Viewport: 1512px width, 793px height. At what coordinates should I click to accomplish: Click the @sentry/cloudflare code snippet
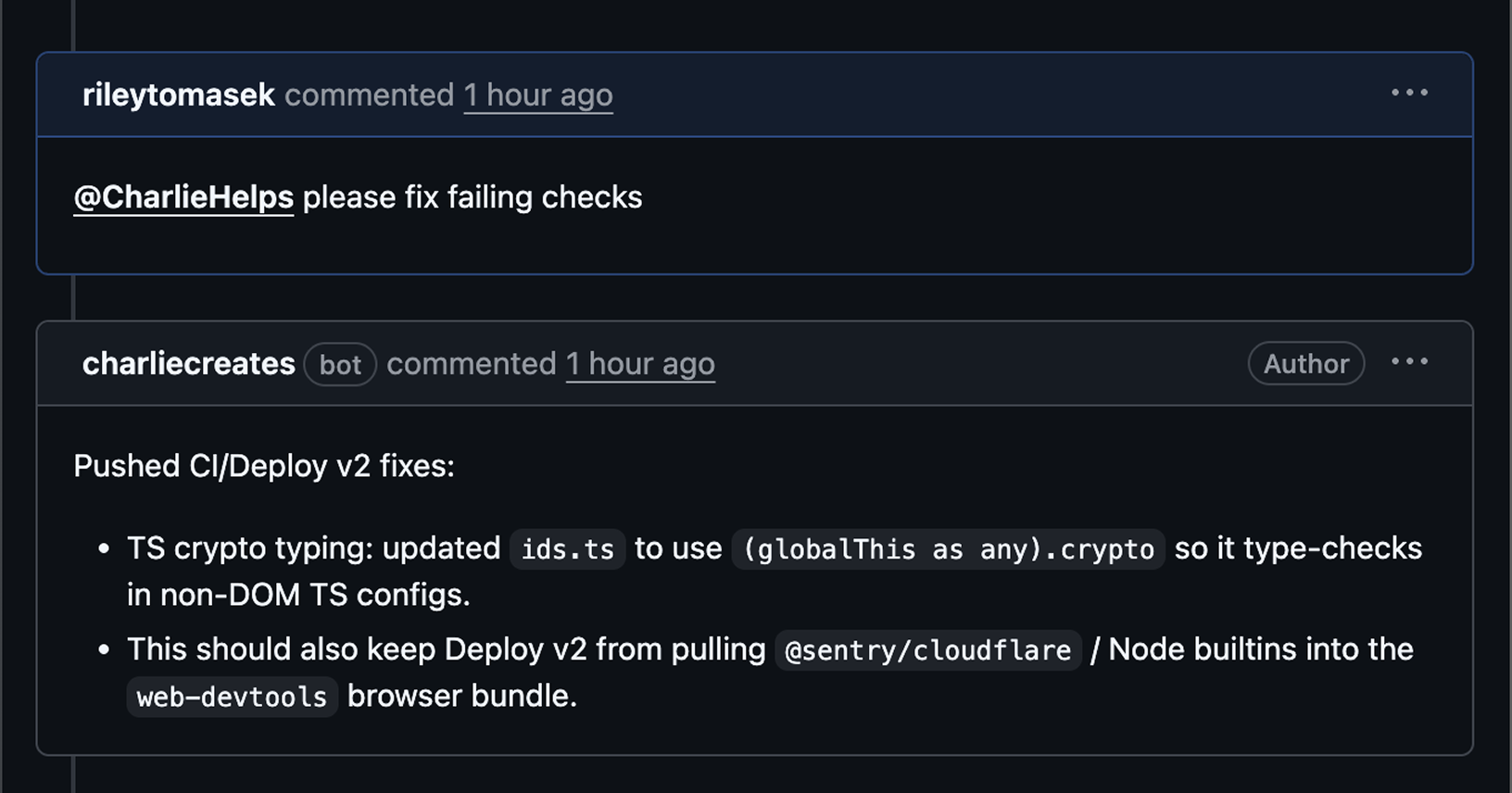pos(927,650)
